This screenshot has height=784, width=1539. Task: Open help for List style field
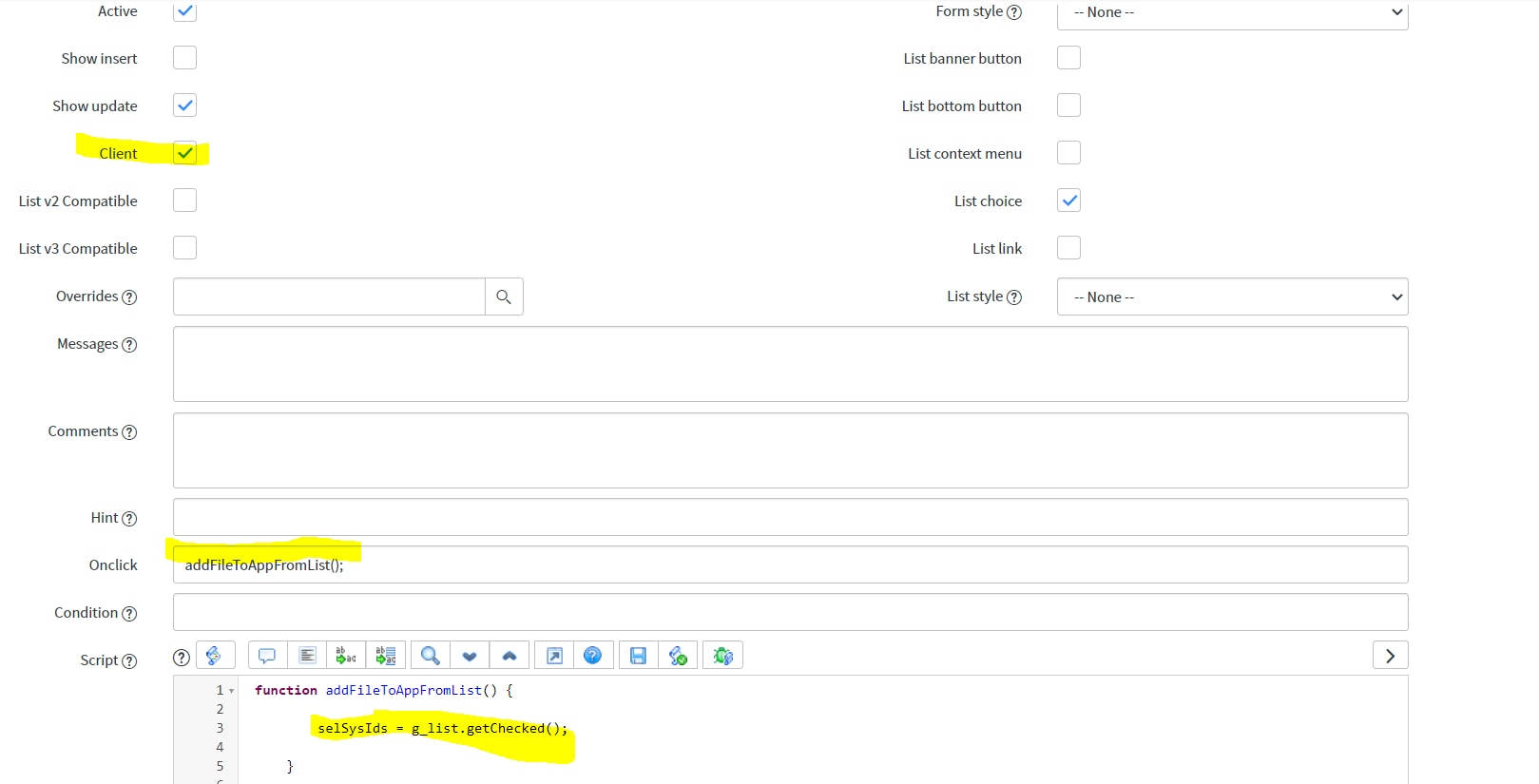(1014, 297)
